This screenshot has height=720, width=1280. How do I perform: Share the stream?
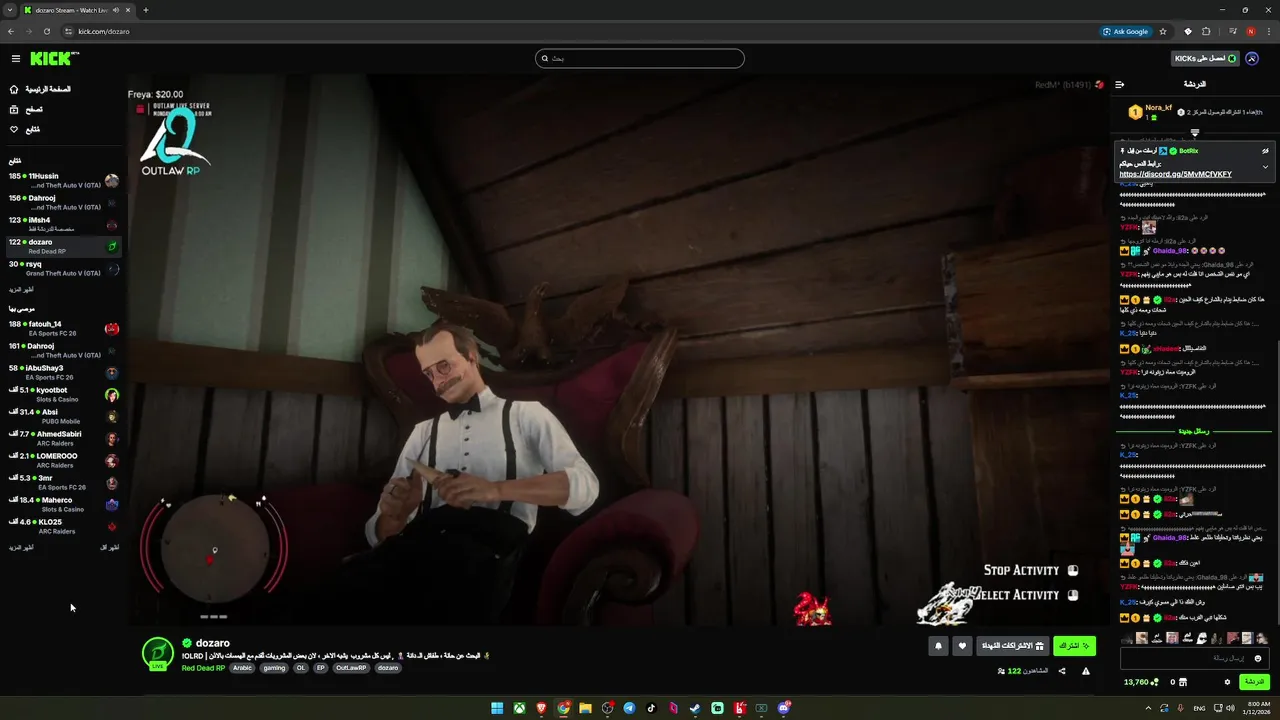pyautogui.click(x=1062, y=671)
